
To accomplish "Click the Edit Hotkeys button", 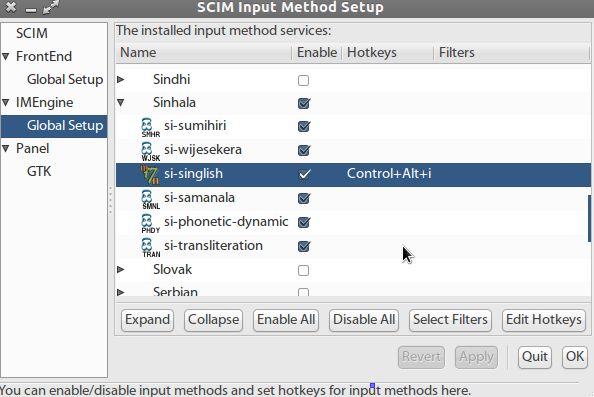I will pos(544,320).
